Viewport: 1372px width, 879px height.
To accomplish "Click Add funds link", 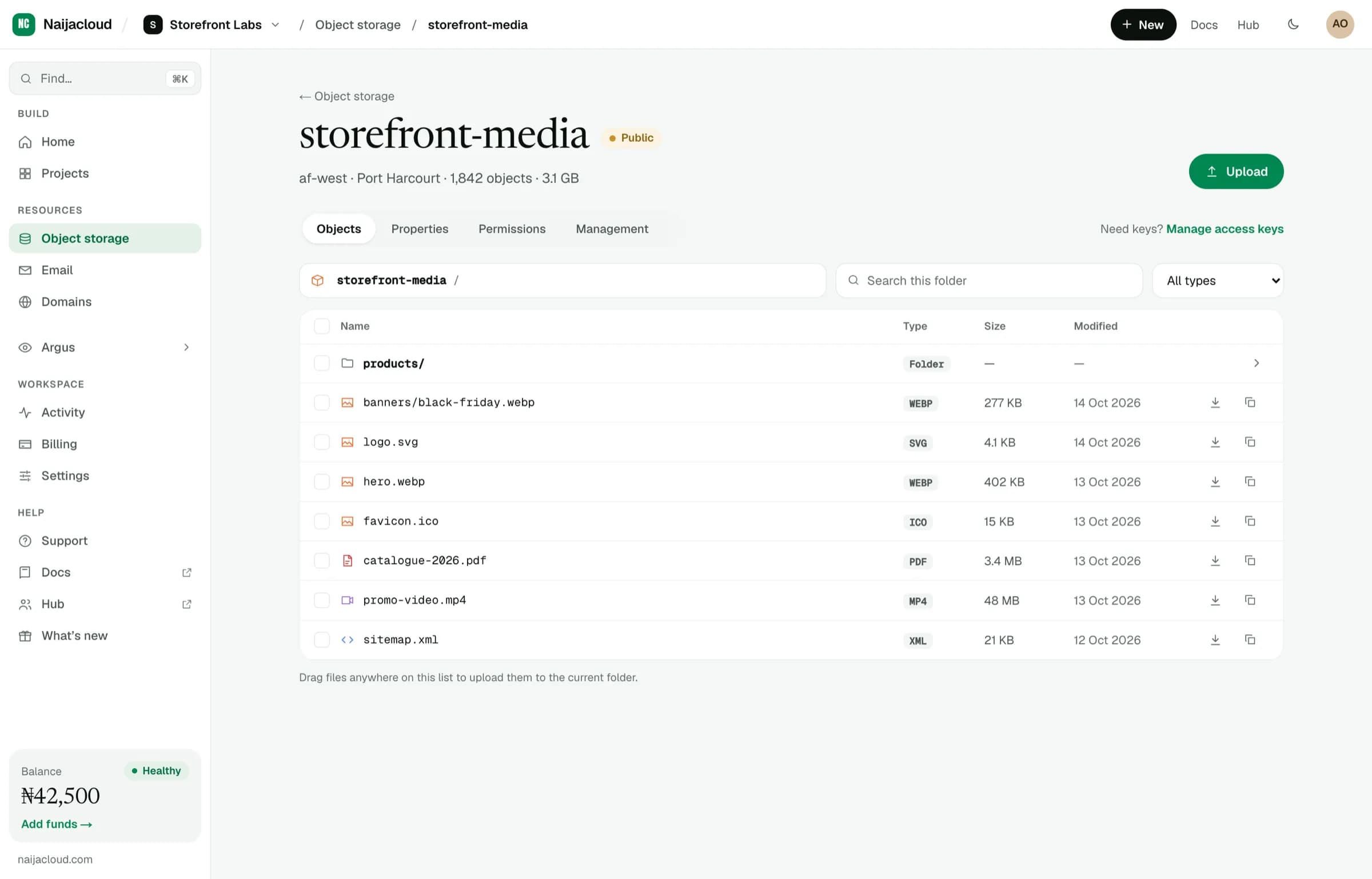I will [x=57, y=824].
